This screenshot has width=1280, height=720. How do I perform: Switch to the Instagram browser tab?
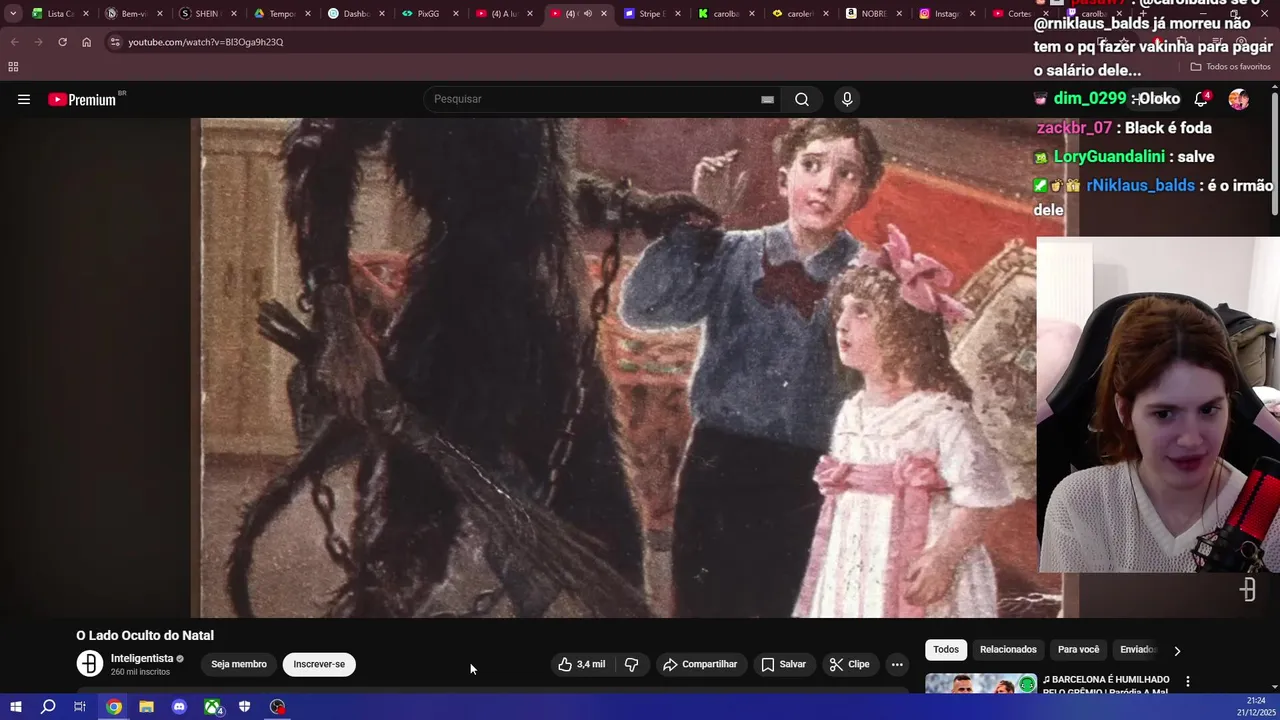[x=946, y=14]
